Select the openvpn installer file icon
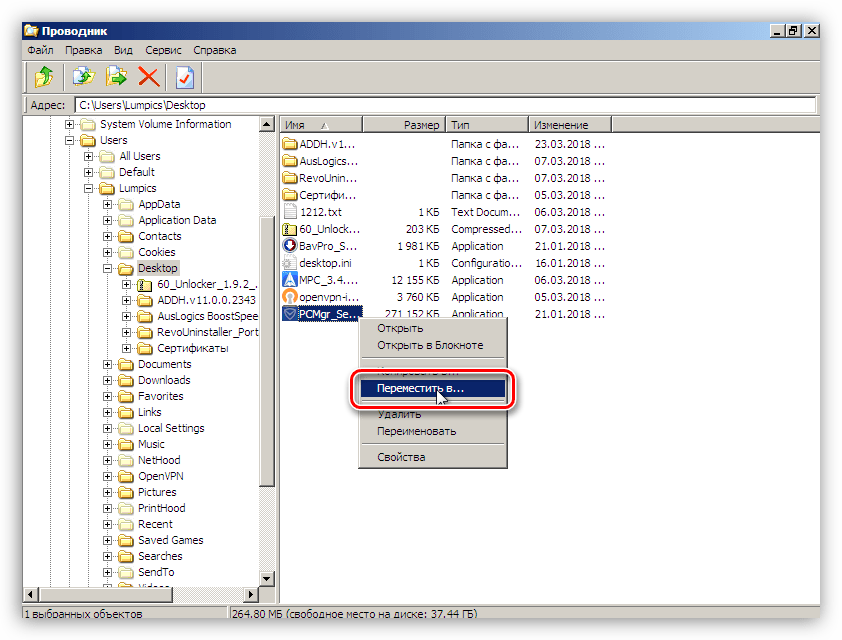The height and width of the screenshot is (640, 842). click(291, 297)
